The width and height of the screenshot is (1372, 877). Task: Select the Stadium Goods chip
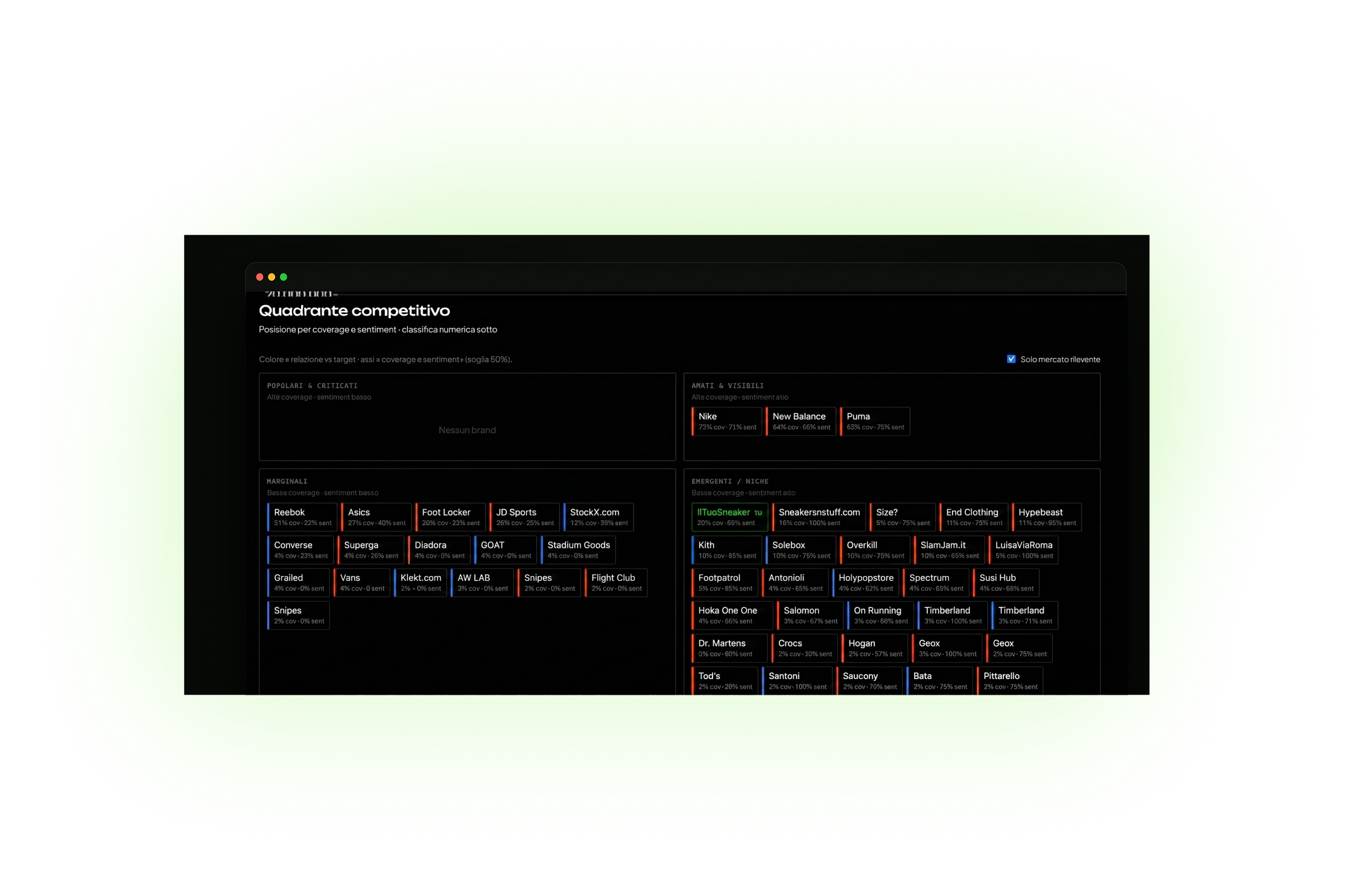click(x=578, y=550)
